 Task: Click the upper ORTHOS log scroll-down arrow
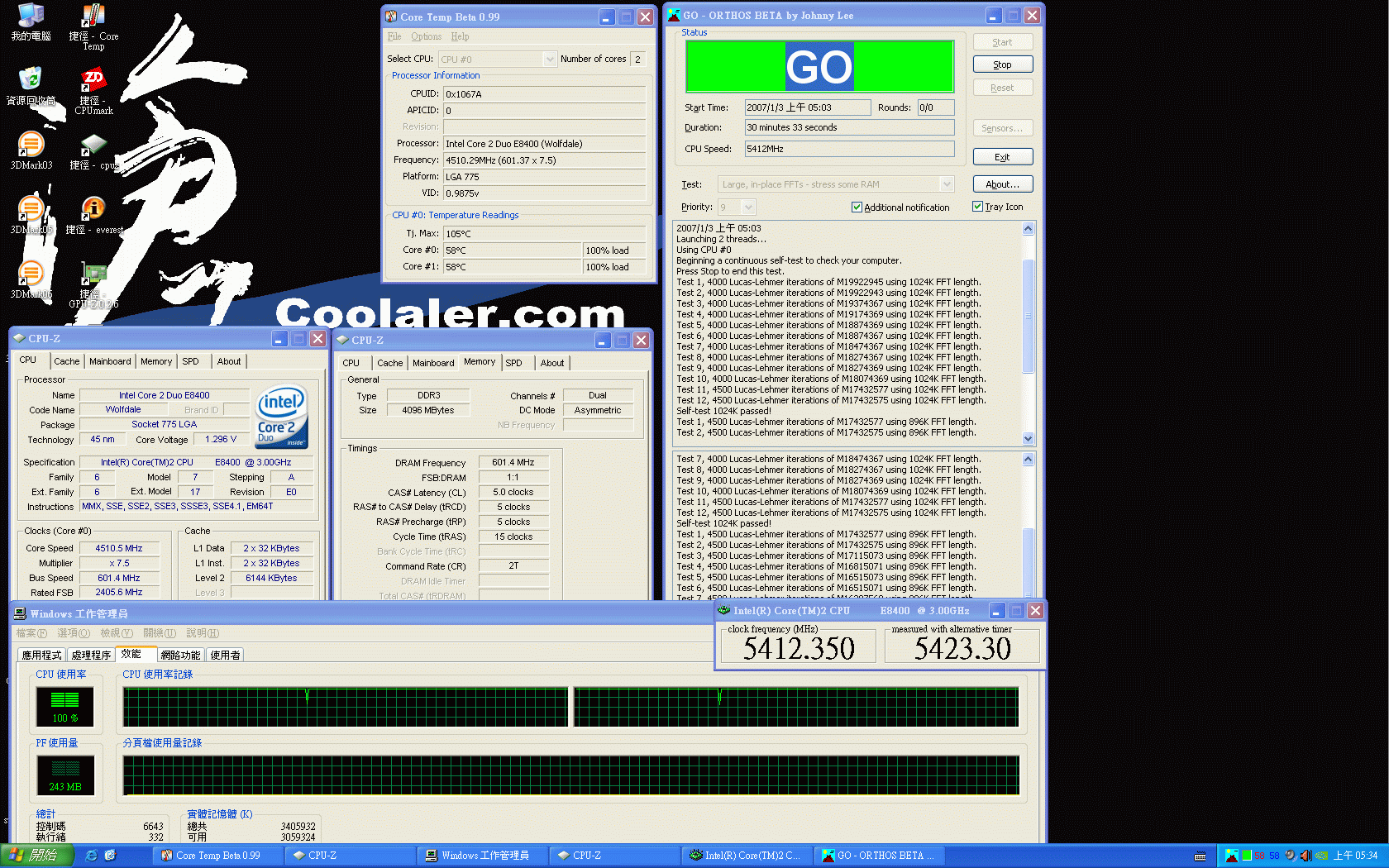tap(1029, 439)
